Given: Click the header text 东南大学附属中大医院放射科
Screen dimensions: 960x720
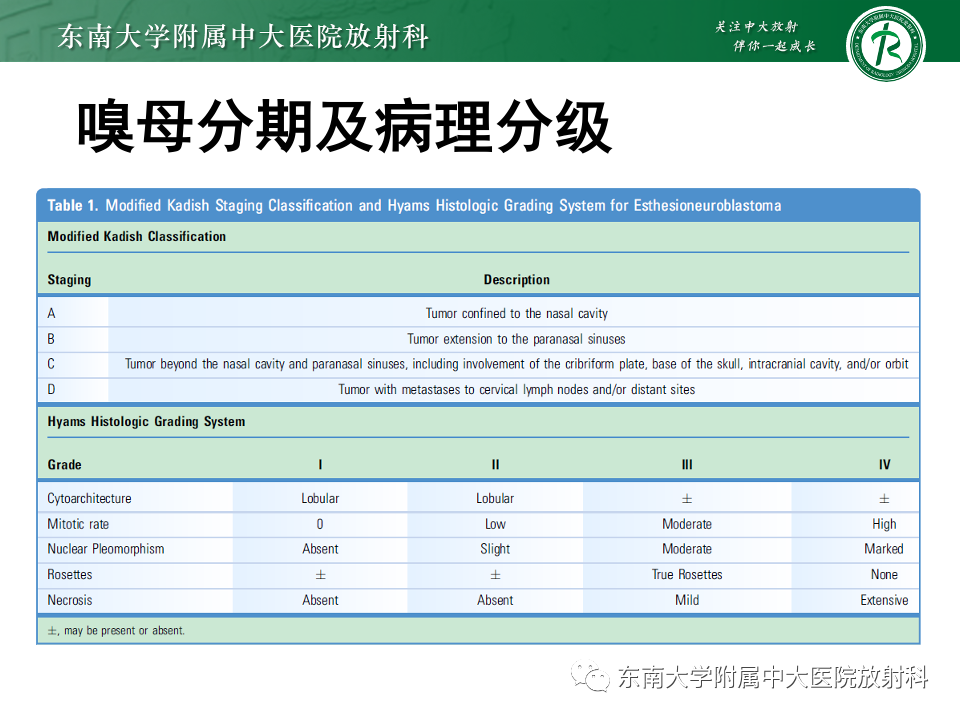Looking at the screenshot, I should coord(243,36).
